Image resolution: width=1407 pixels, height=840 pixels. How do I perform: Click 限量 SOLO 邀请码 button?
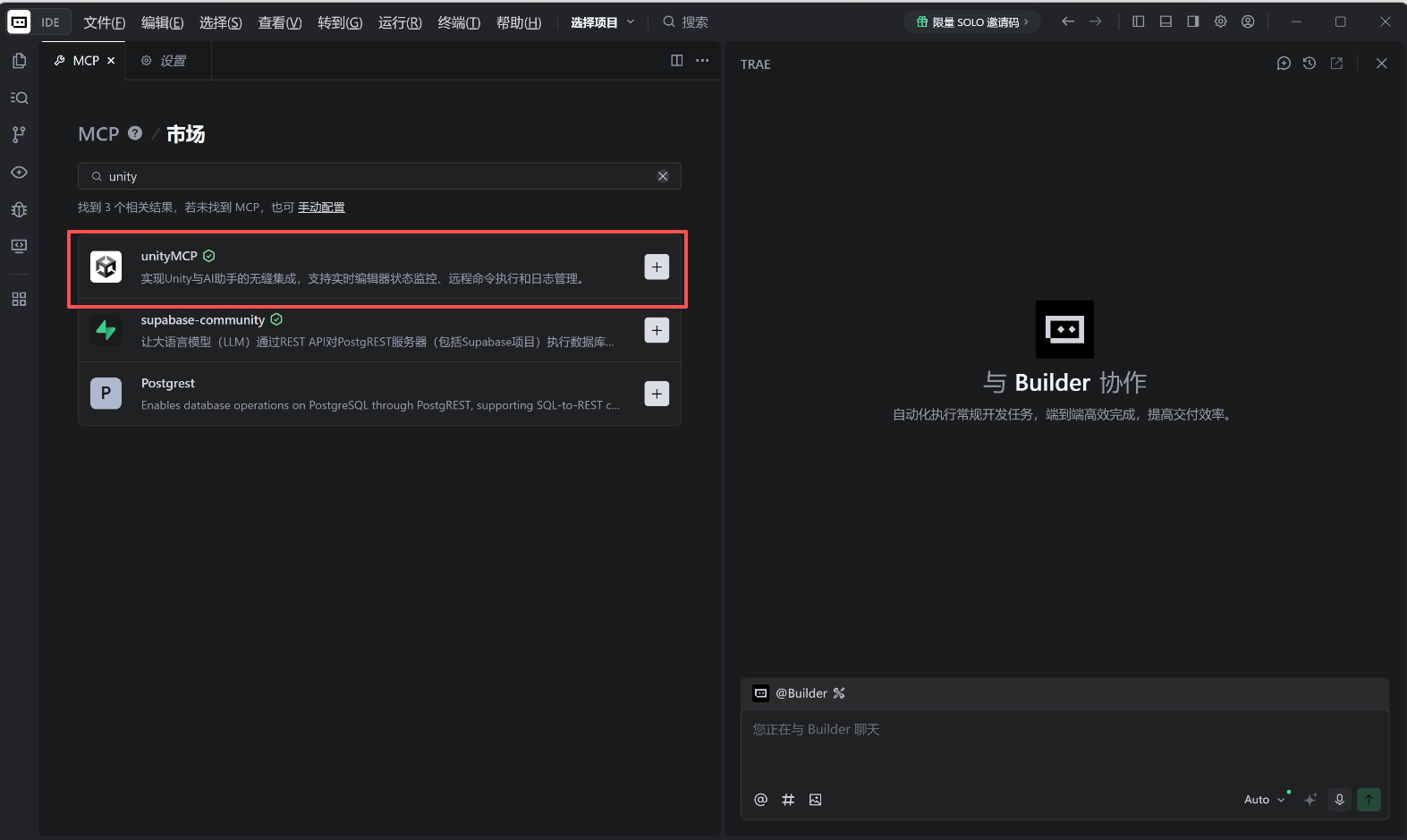coord(972,22)
